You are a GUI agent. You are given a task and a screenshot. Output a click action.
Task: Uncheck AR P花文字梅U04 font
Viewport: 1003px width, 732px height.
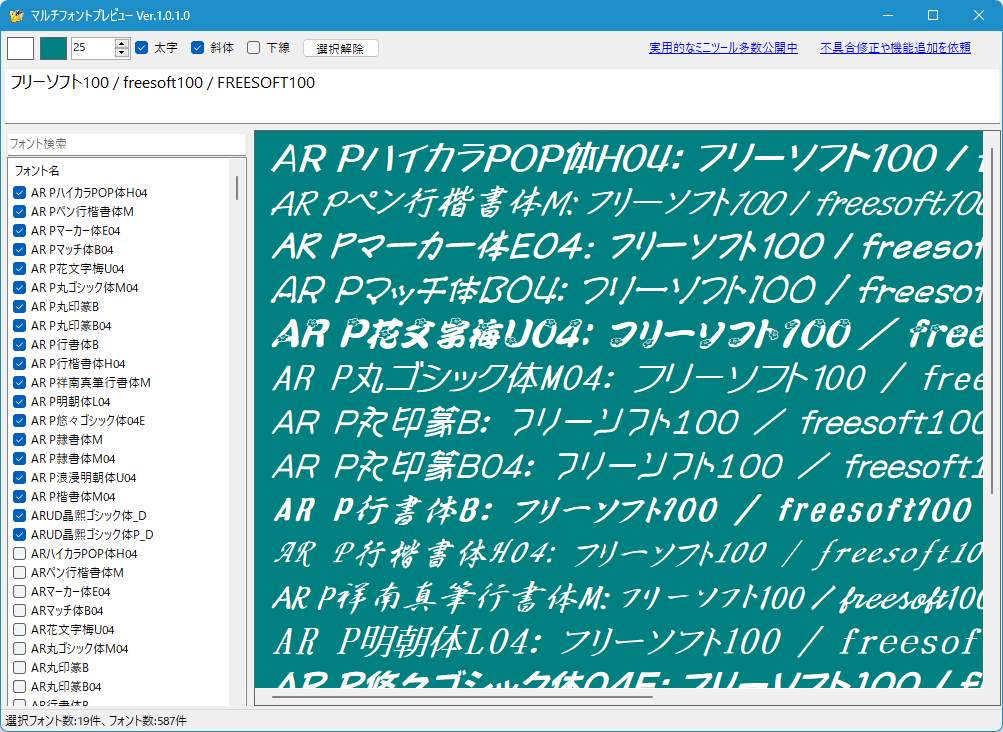point(20,269)
